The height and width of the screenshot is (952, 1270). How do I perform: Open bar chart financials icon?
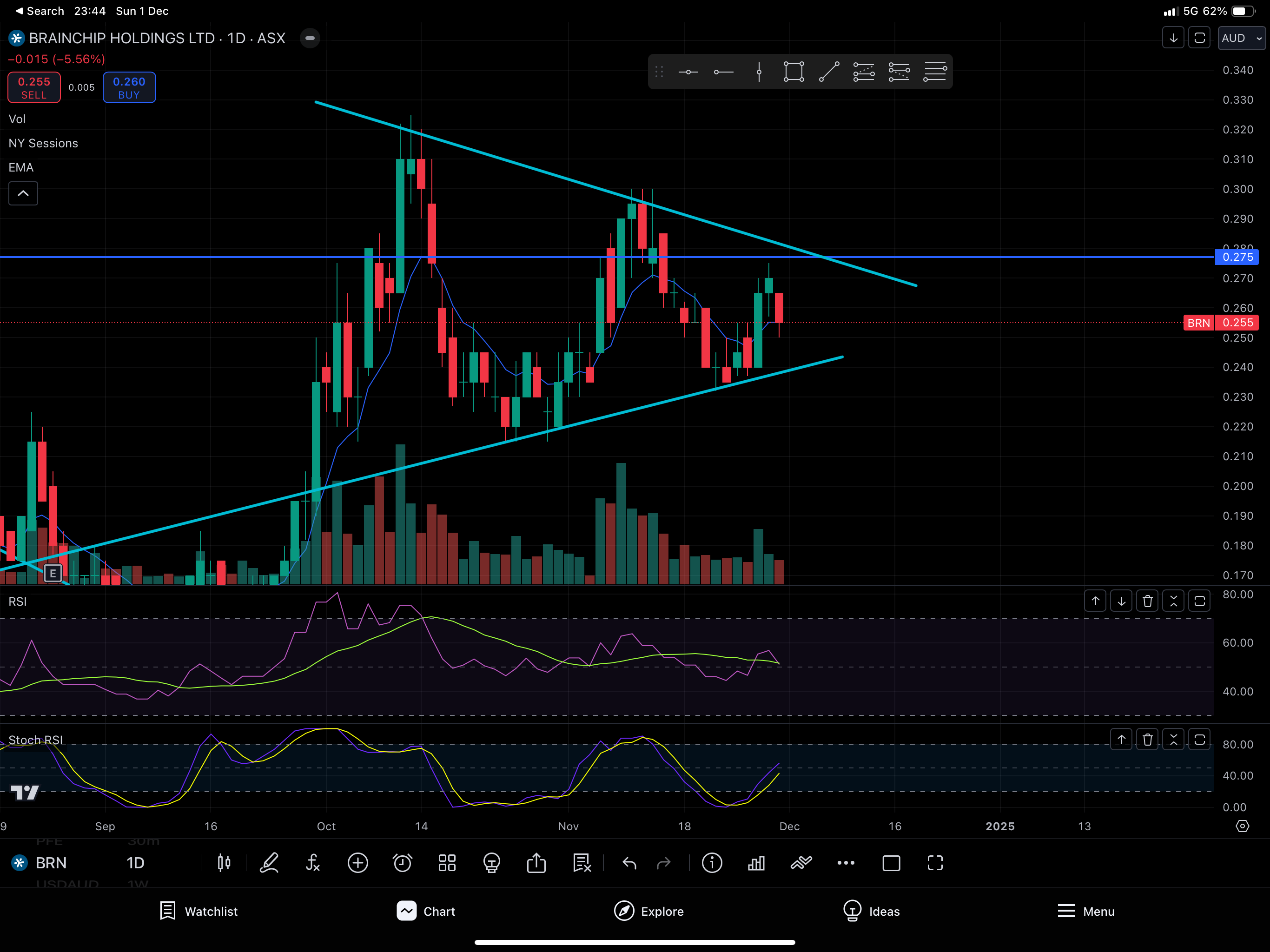tap(756, 862)
